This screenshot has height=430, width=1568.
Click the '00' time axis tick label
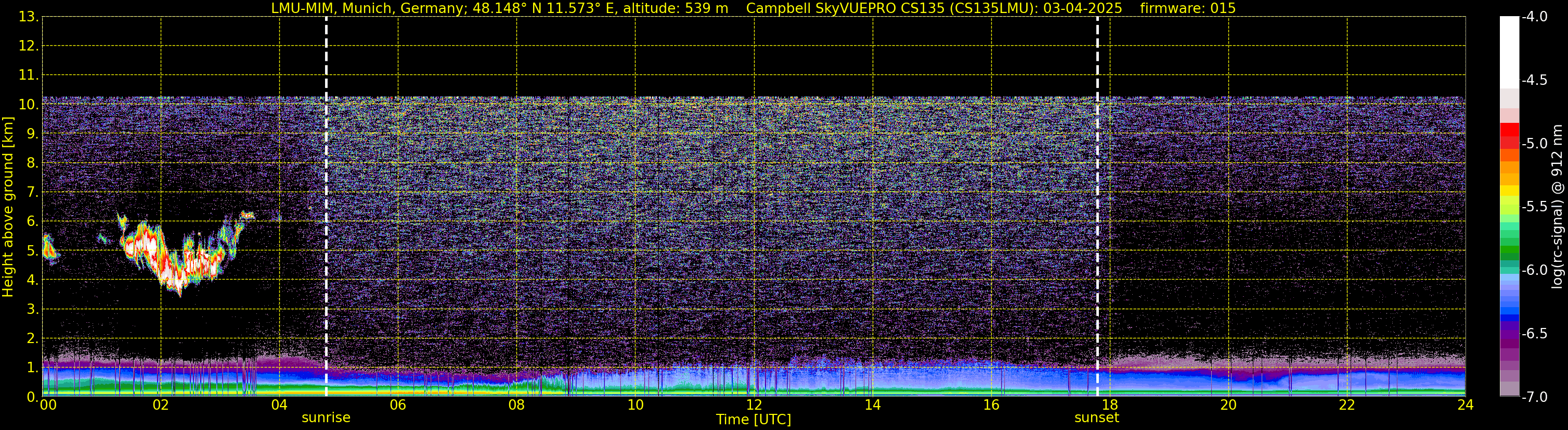(x=48, y=406)
